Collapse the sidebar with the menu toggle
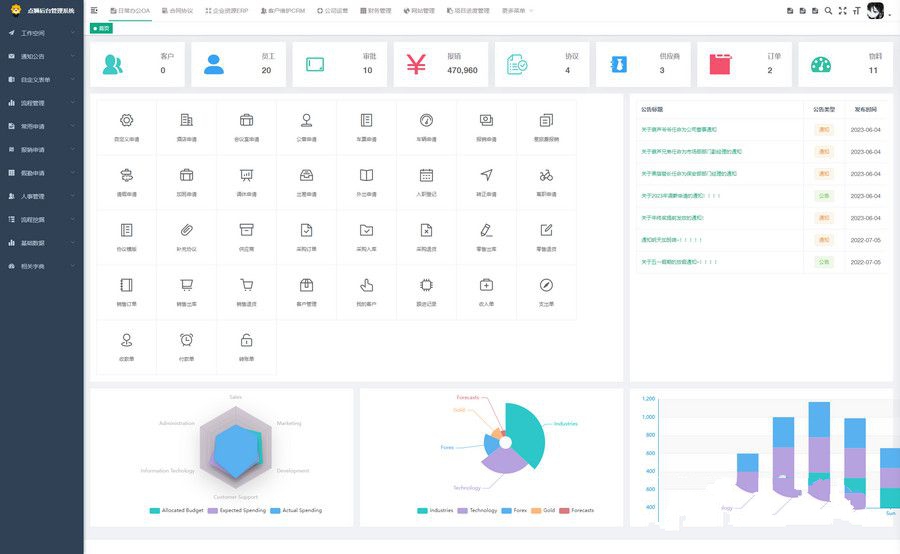 click(x=94, y=11)
